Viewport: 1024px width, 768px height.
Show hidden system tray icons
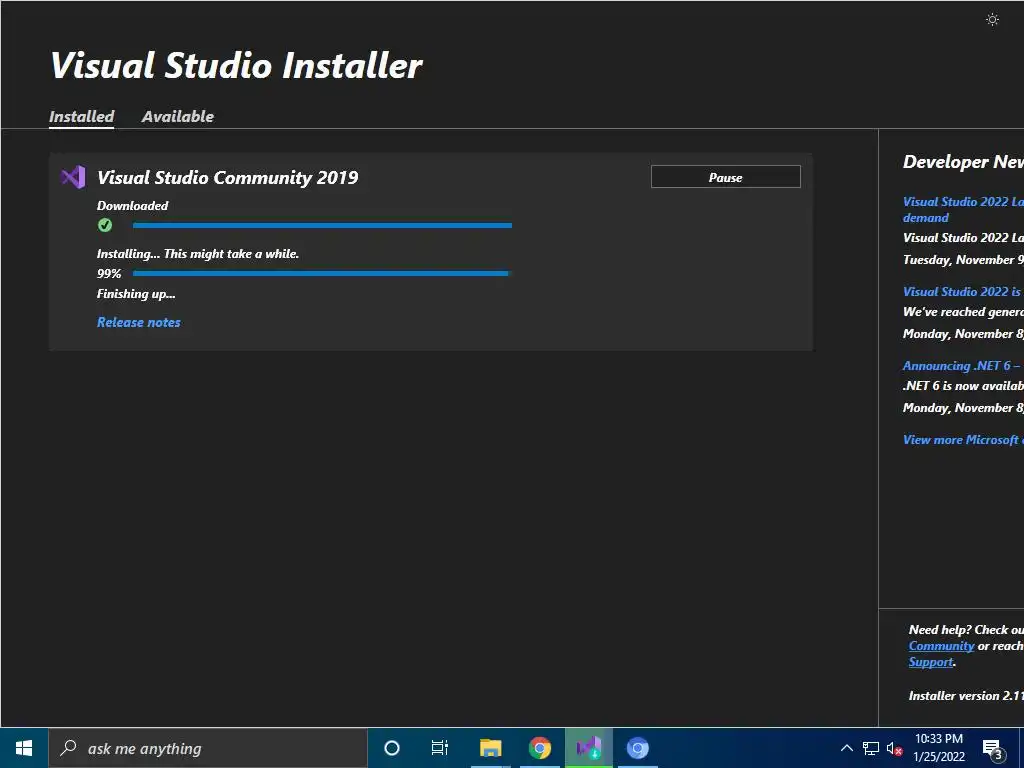[846, 748]
